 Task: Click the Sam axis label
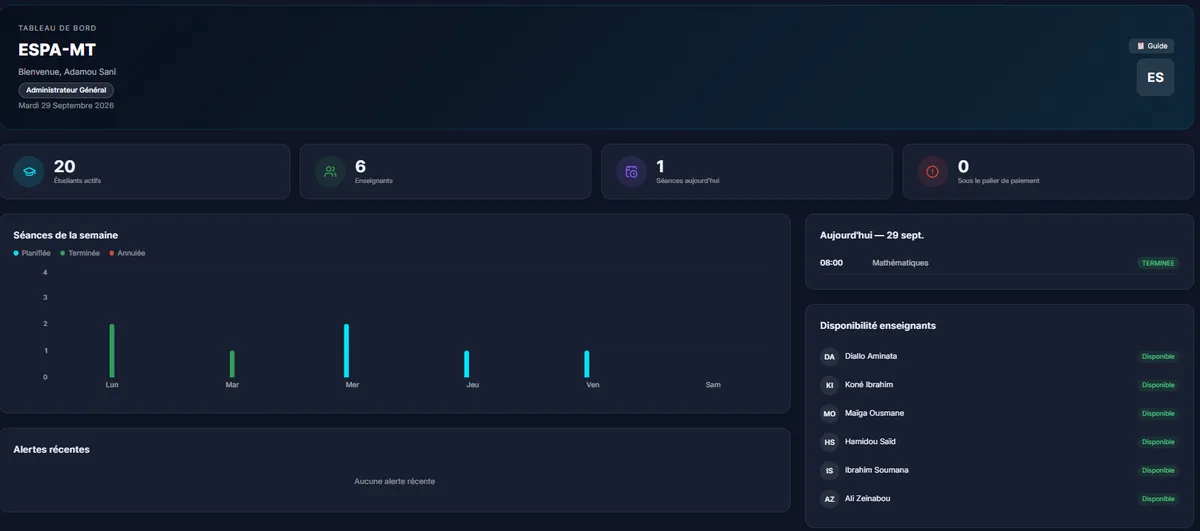pyautogui.click(x=713, y=385)
